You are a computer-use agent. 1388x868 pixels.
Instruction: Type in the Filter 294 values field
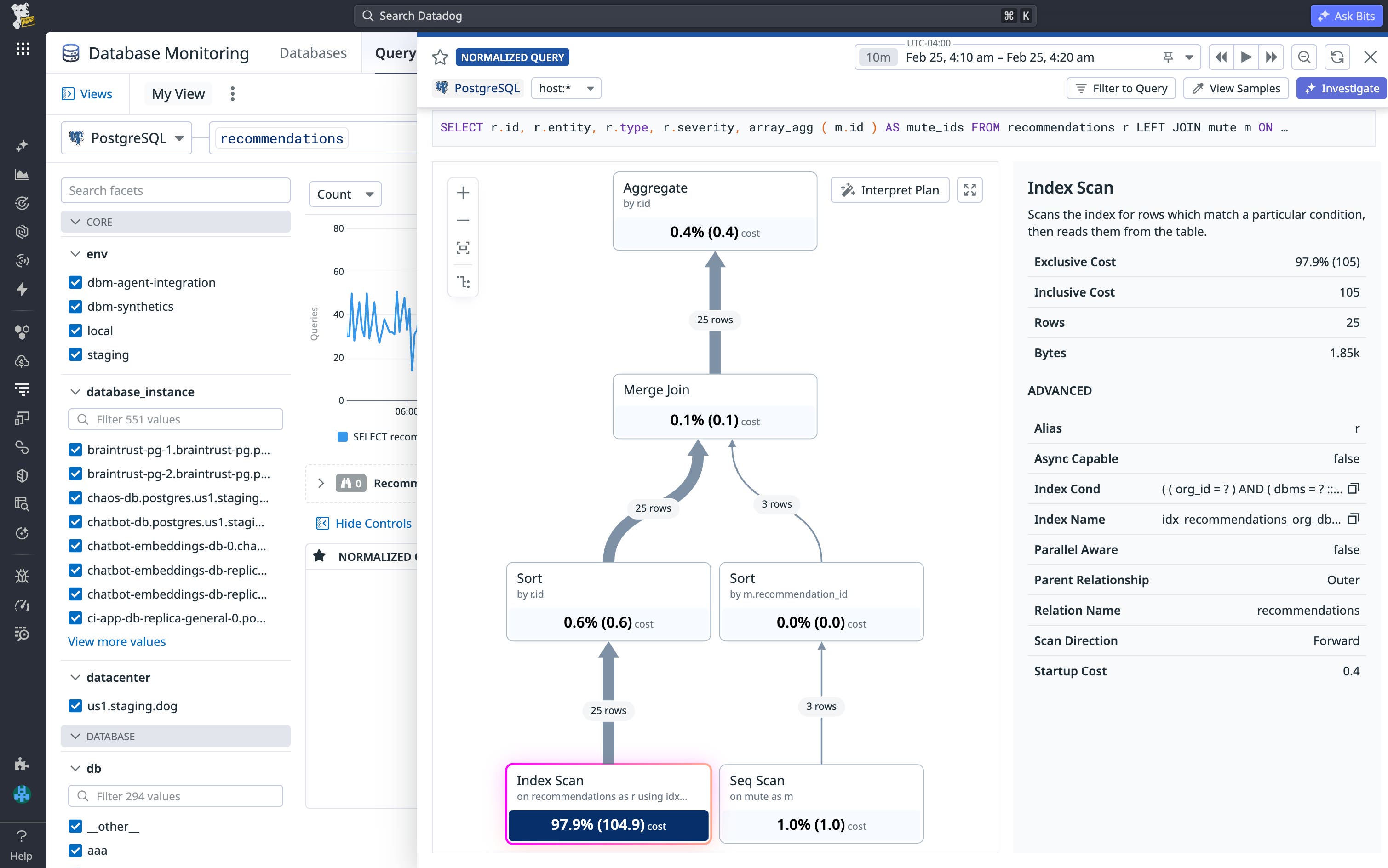pos(175,796)
